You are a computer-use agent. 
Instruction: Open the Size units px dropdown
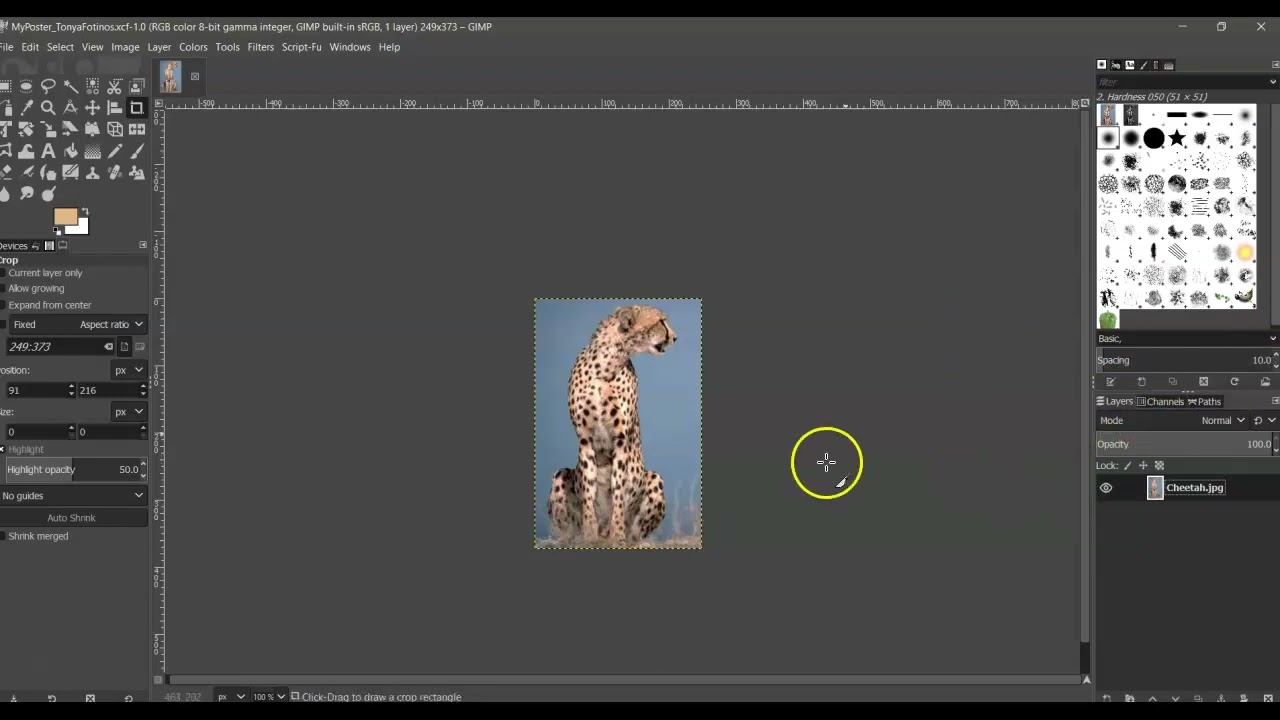[129, 411]
